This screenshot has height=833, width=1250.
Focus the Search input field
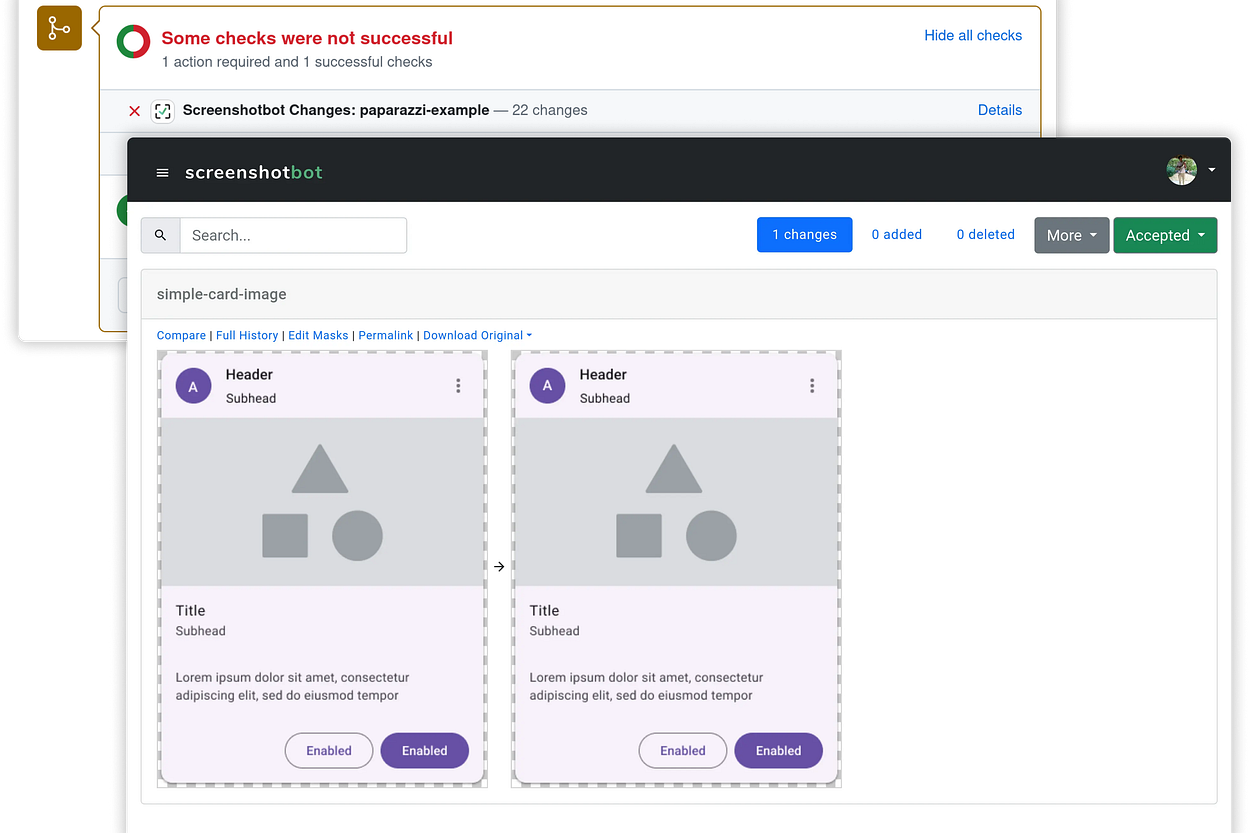293,235
